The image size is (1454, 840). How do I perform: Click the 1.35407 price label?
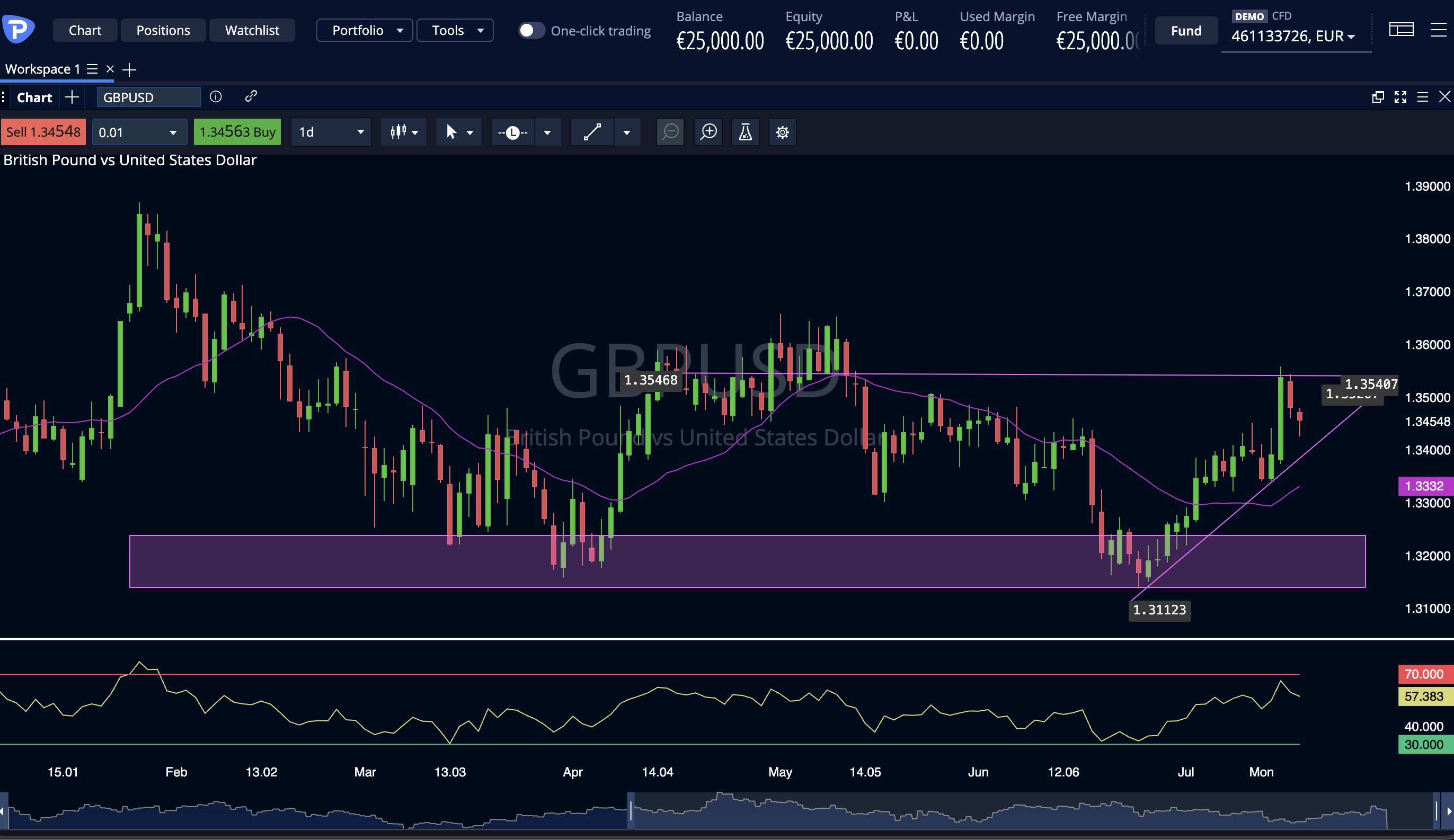click(1371, 384)
